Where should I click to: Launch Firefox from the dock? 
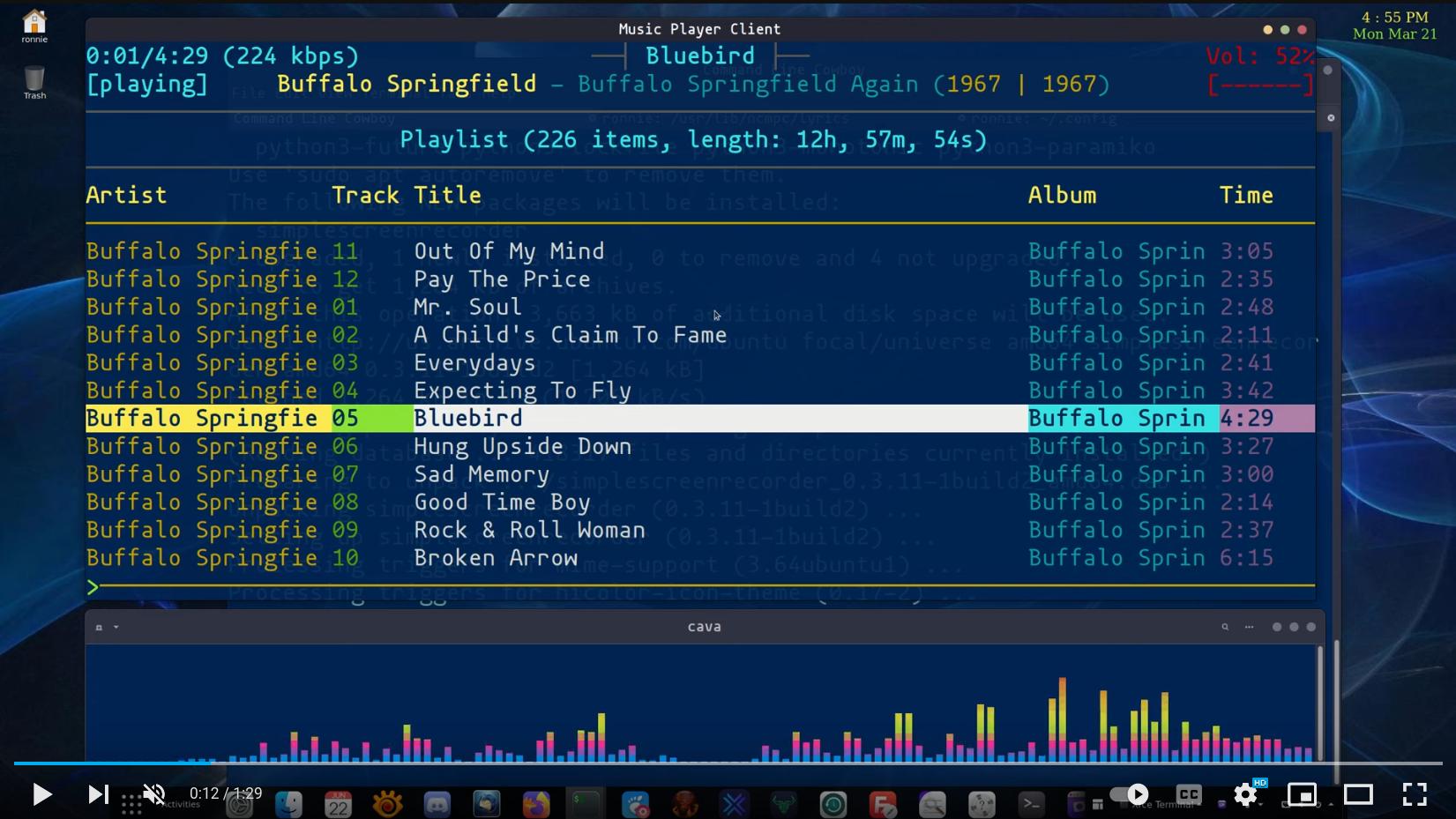536,804
